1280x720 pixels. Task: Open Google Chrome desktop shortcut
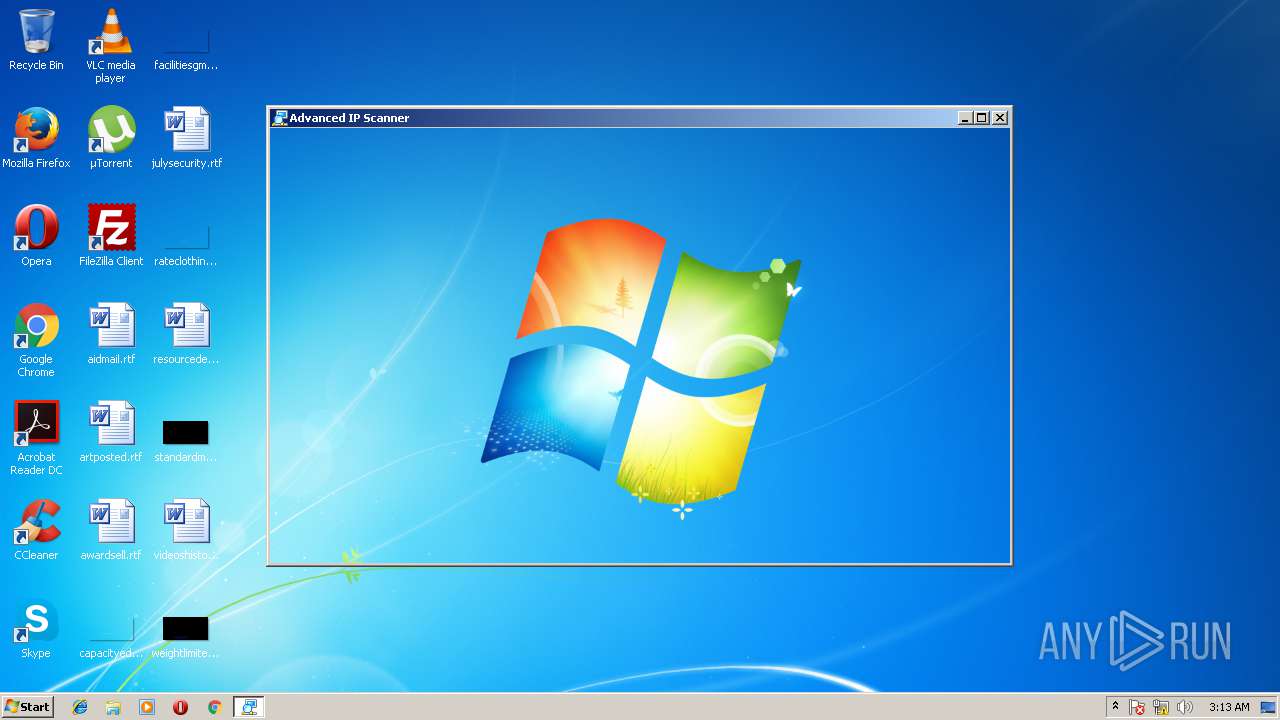click(36, 340)
